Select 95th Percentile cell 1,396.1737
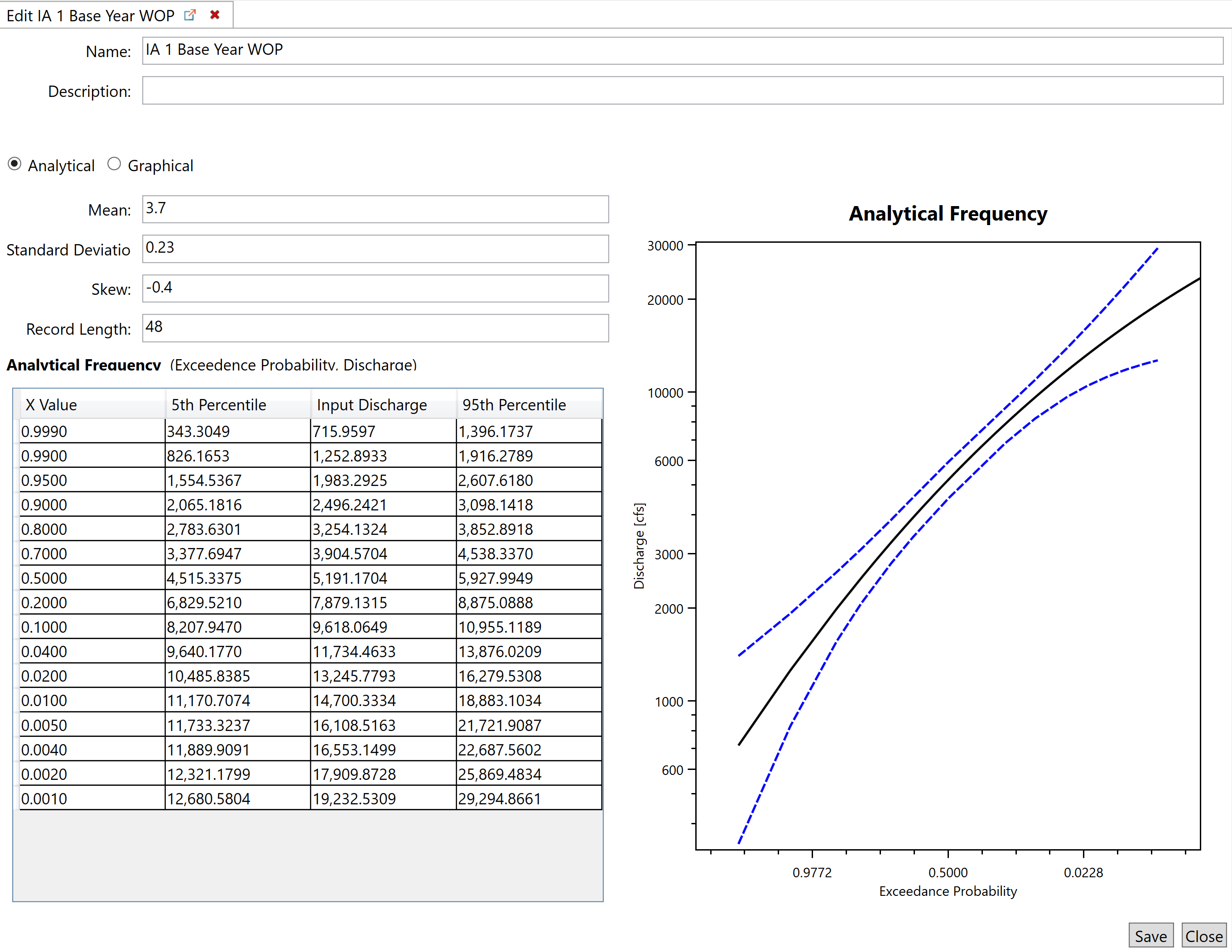Image resolution: width=1232 pixels, height=952 pixels. pyautogui.click(x=529, y=432)
